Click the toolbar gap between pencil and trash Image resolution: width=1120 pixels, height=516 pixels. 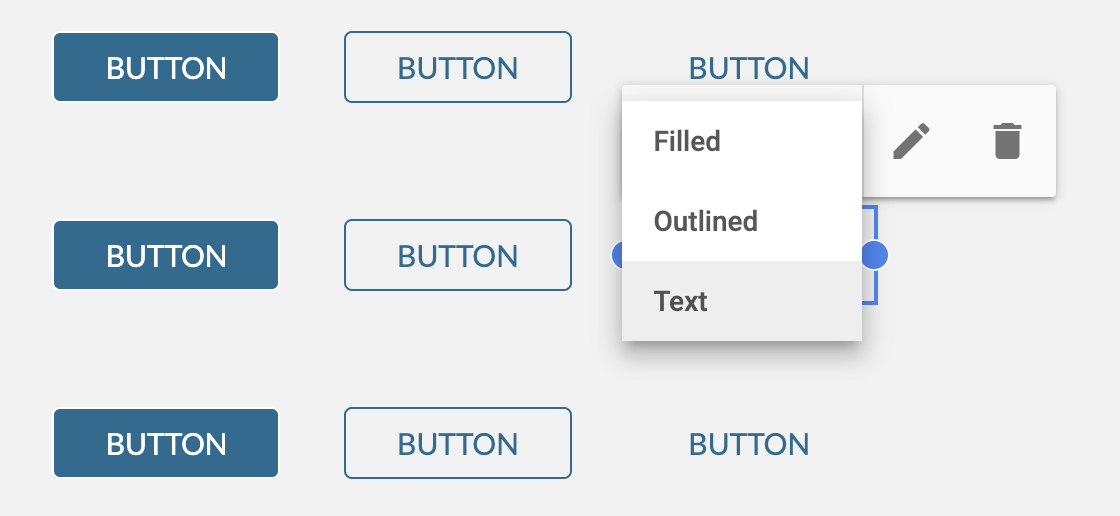961,141
